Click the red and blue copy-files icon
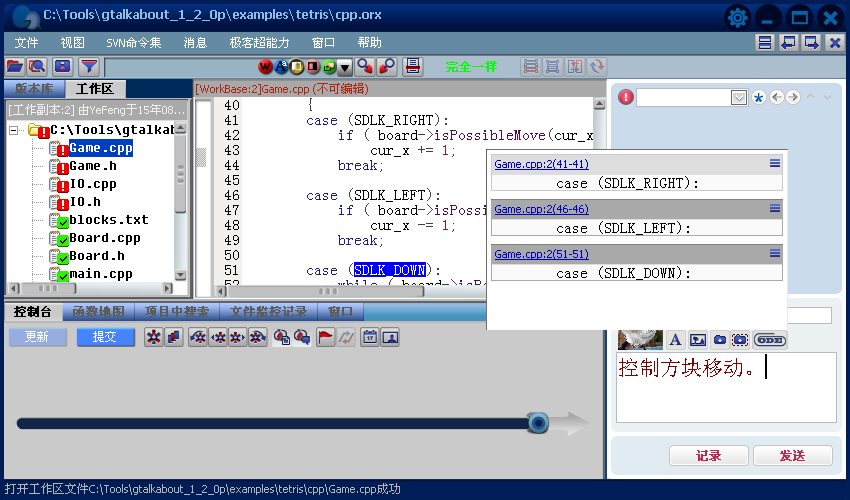850x500 pixels. (173, 337)
